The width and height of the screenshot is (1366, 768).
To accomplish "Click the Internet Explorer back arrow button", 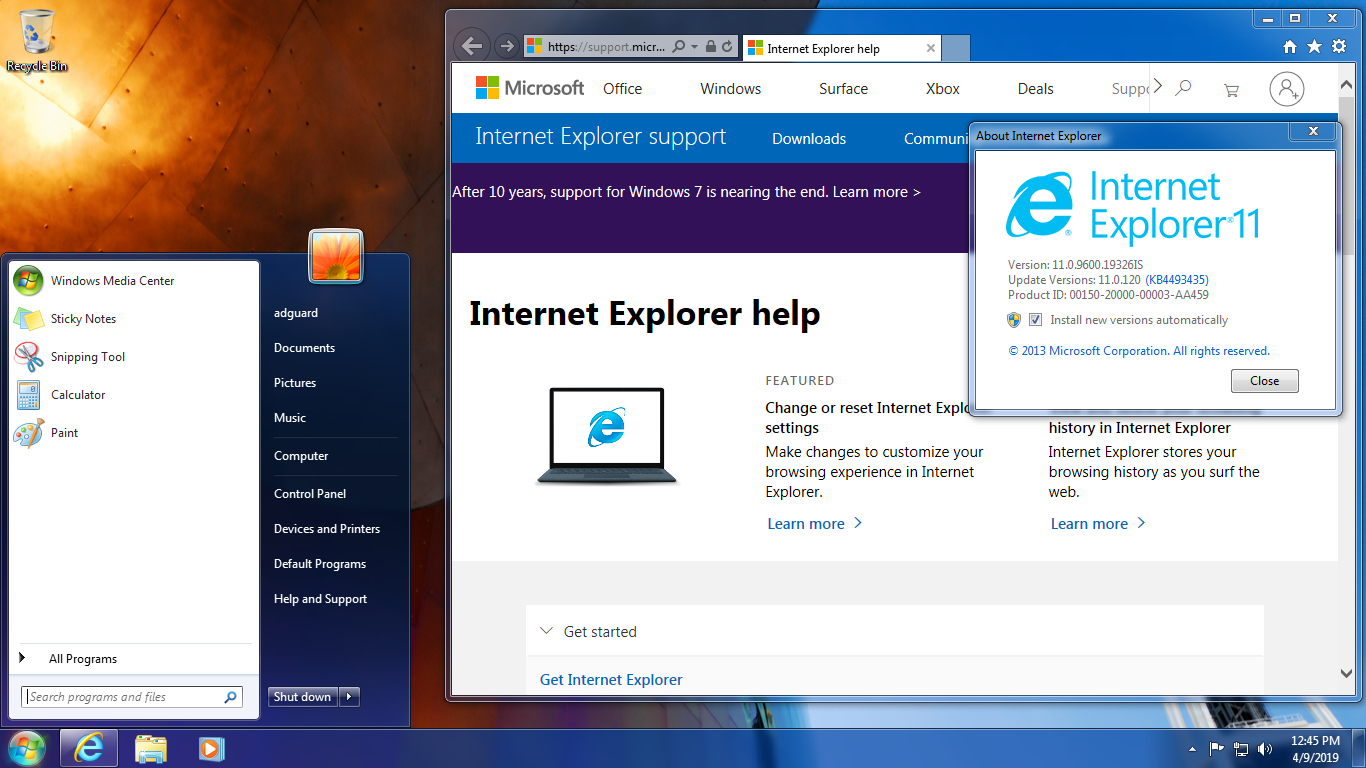I will pyautogui.click(x=471, y=46).
